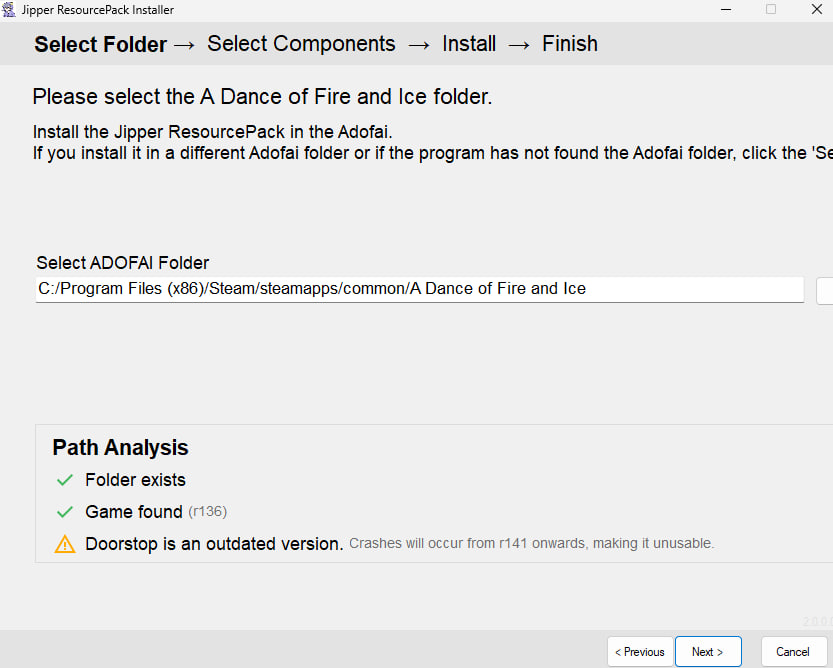Click the Next > button
Screen dimensions: 833x668
click(708, 652)
